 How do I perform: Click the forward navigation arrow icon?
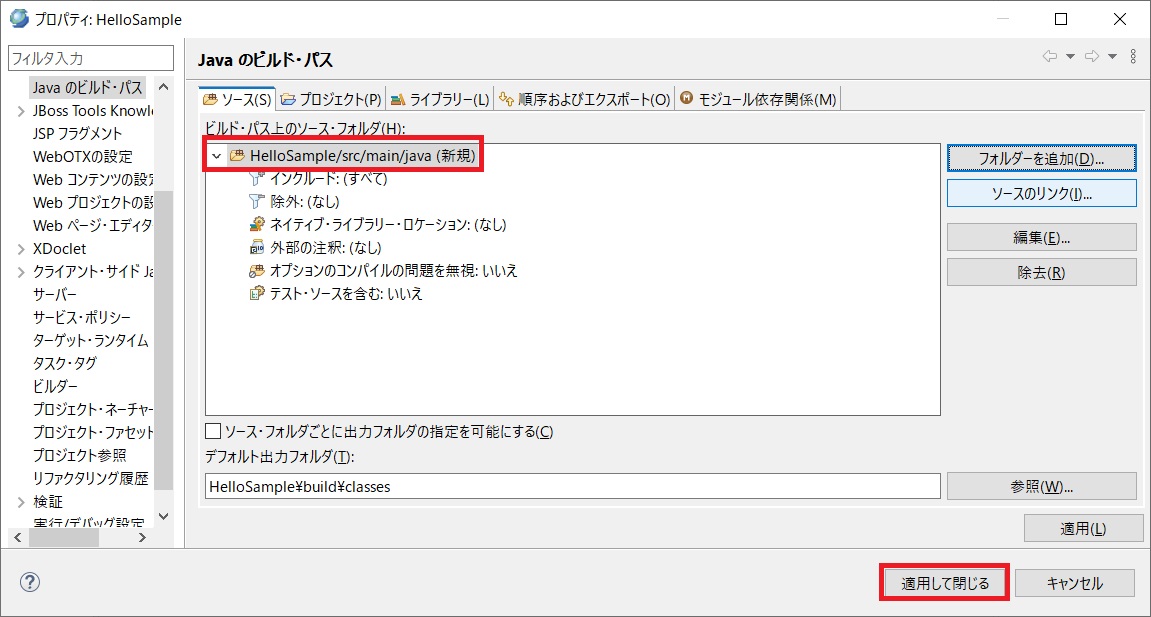tap(1092, 56)
